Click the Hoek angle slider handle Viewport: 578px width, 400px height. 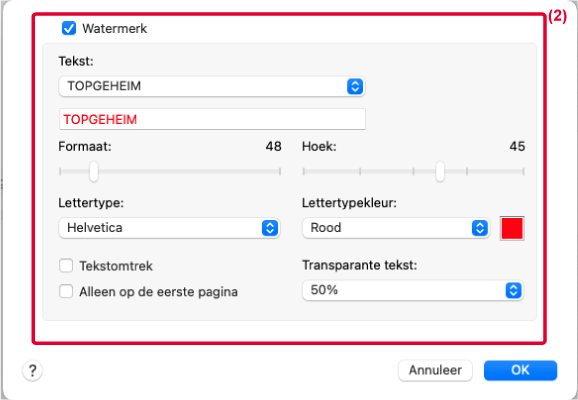point(440,171)
